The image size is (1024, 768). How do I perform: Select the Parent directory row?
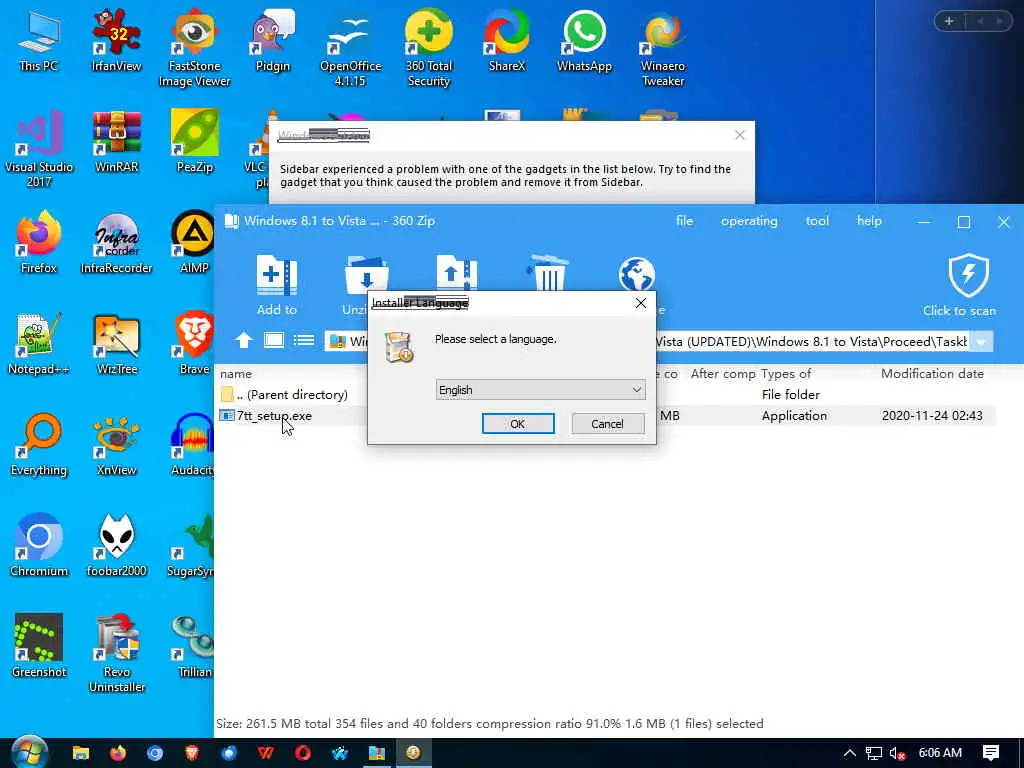tap(607, 394)
